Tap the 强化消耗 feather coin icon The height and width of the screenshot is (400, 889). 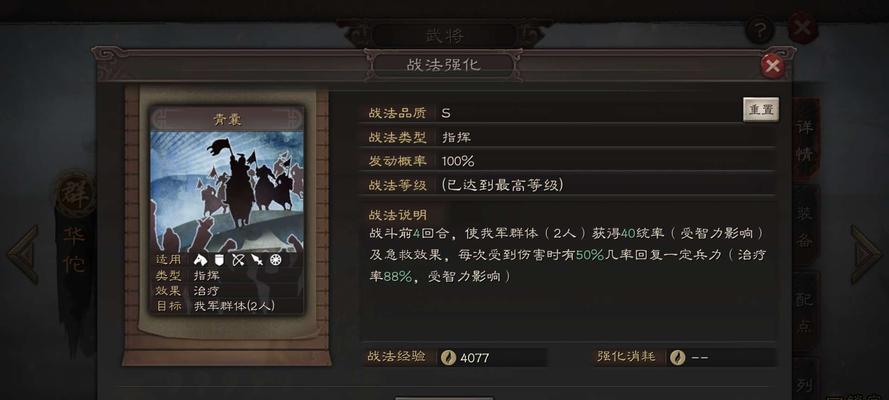[678, 358]
